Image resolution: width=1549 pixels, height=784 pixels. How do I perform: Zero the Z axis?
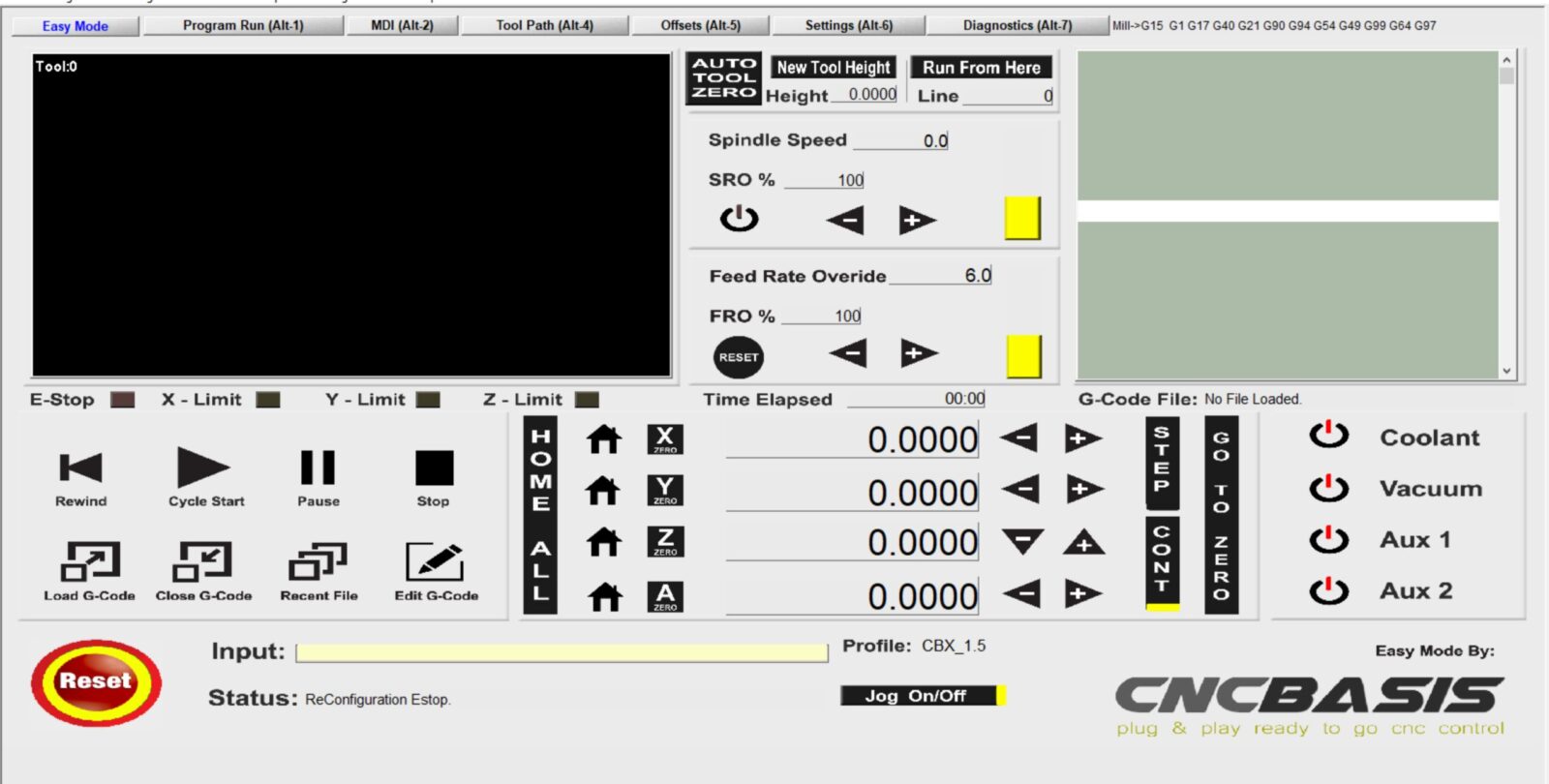pyautogui.click(x=665, y=542)
